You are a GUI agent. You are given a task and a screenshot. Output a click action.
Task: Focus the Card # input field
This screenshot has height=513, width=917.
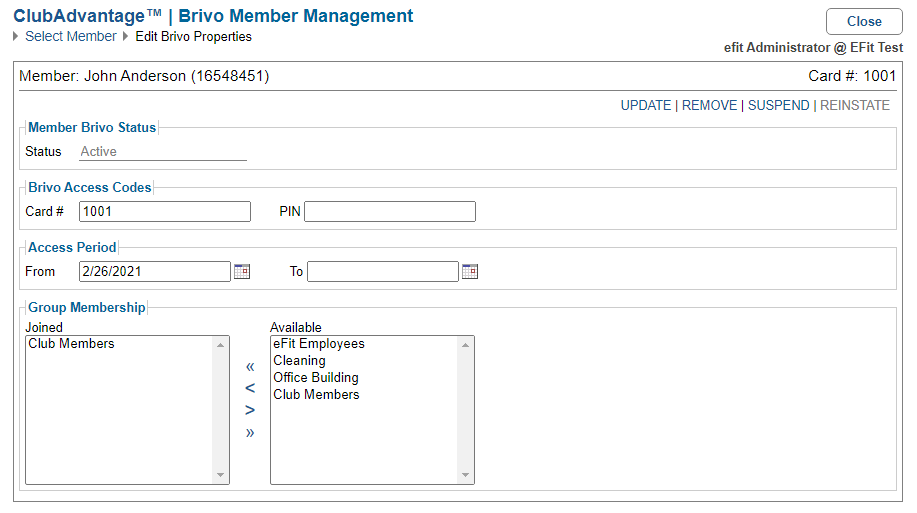(165, 211)
